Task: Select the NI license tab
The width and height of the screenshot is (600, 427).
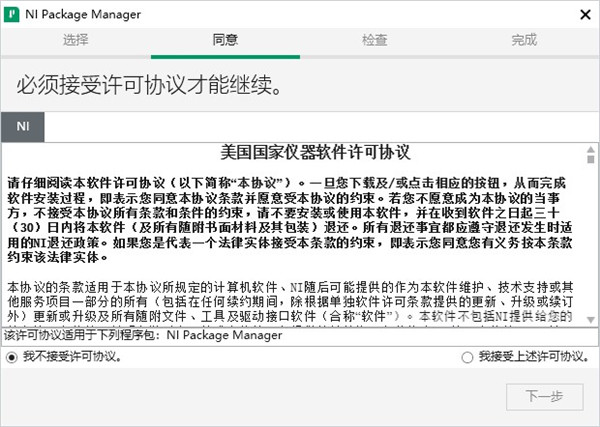Action: click(x=23, y=127)
